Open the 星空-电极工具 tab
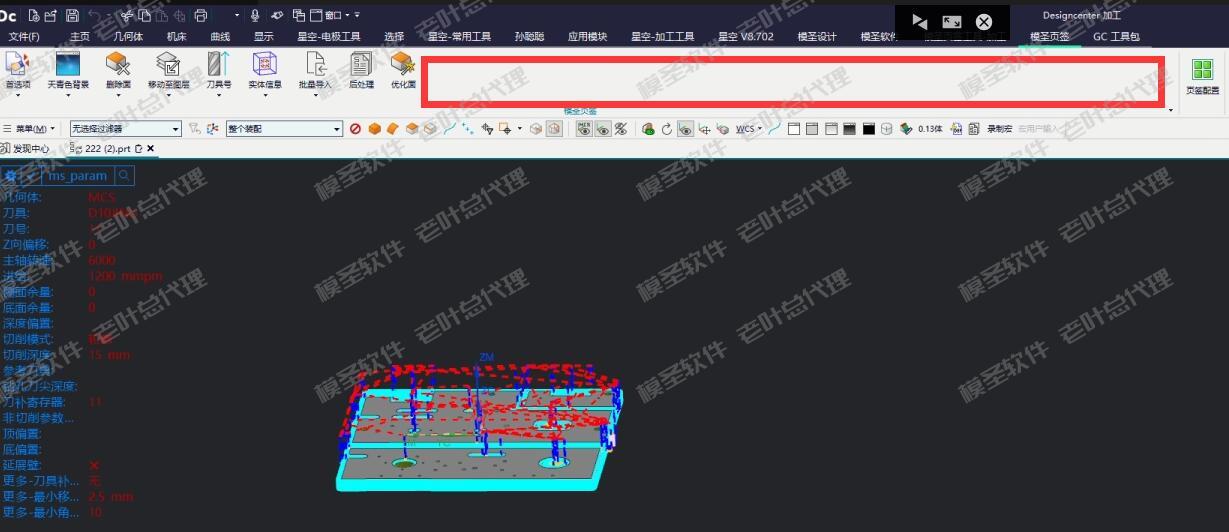The width and height of the screenshot is (1229, 532). click(329, 37)
